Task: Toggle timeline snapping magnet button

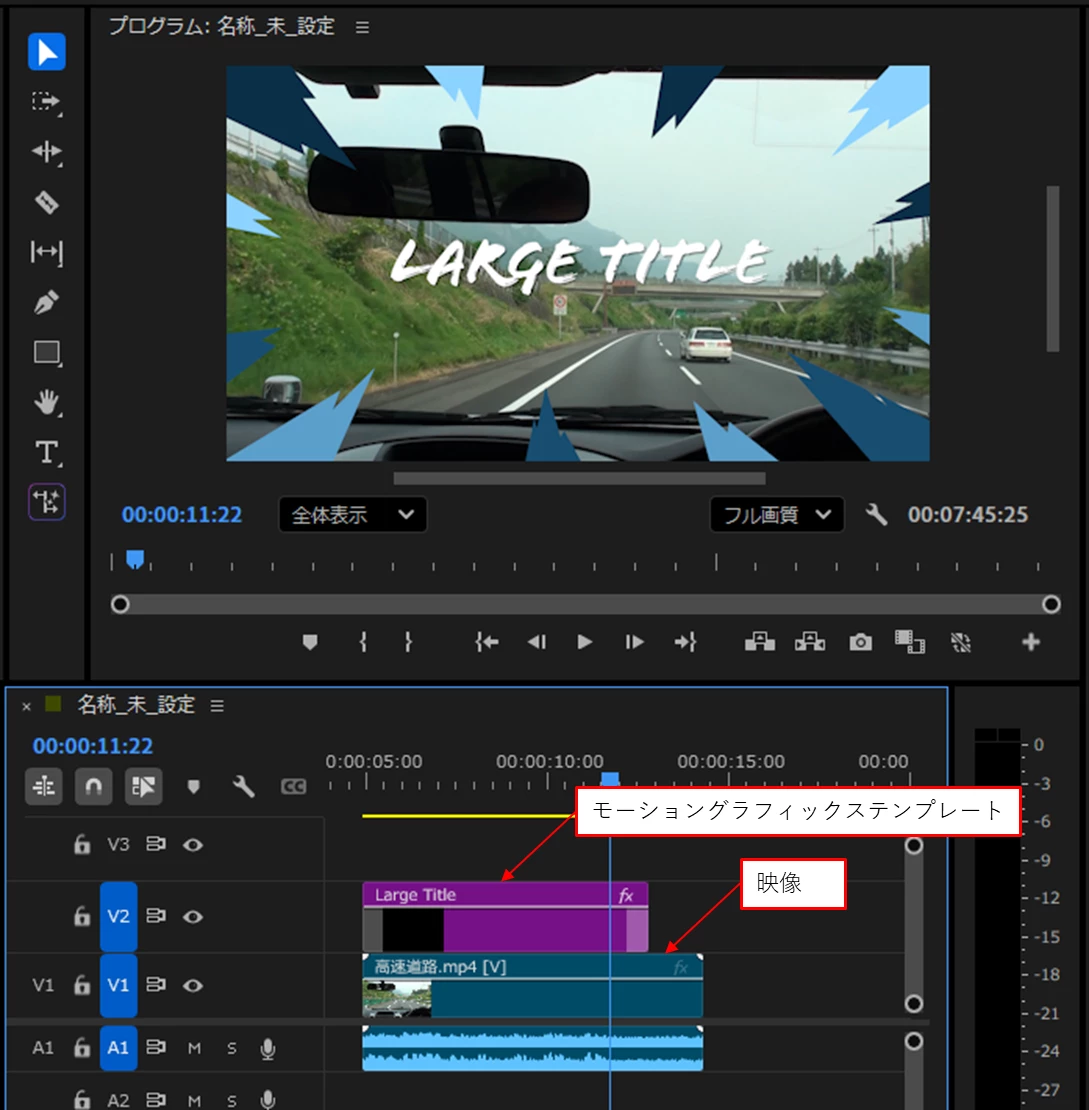Action: (93, 786)
